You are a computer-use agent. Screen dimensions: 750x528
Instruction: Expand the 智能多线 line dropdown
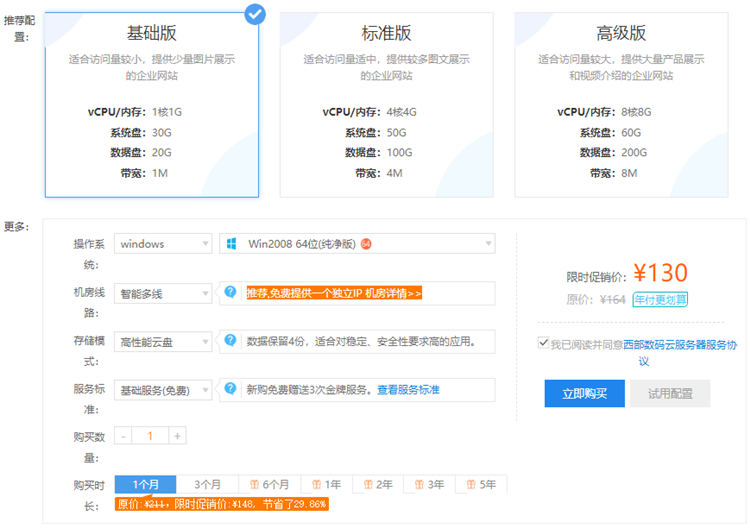[x=163, y=293]
